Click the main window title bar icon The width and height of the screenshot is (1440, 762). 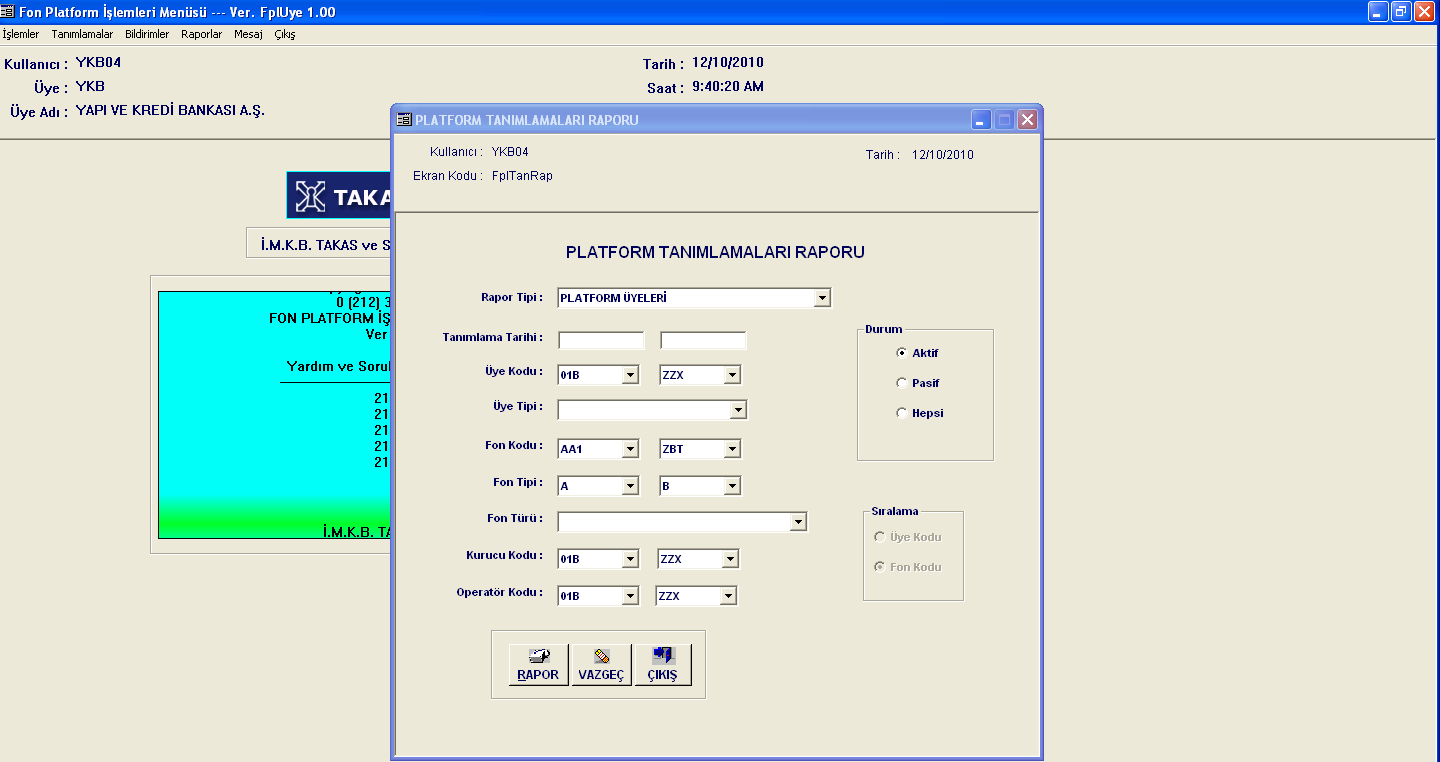9,12
